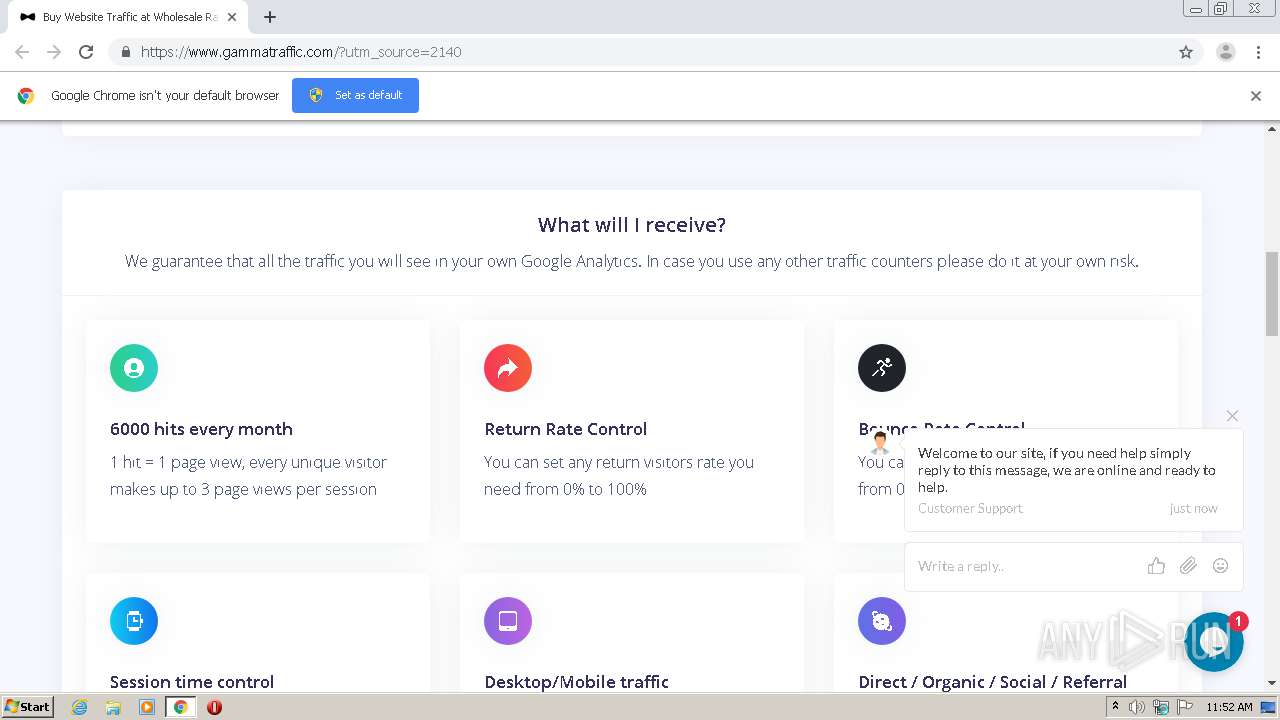Attach a file in chat widget
The image size is (1280, 720).
[1188, 566]
